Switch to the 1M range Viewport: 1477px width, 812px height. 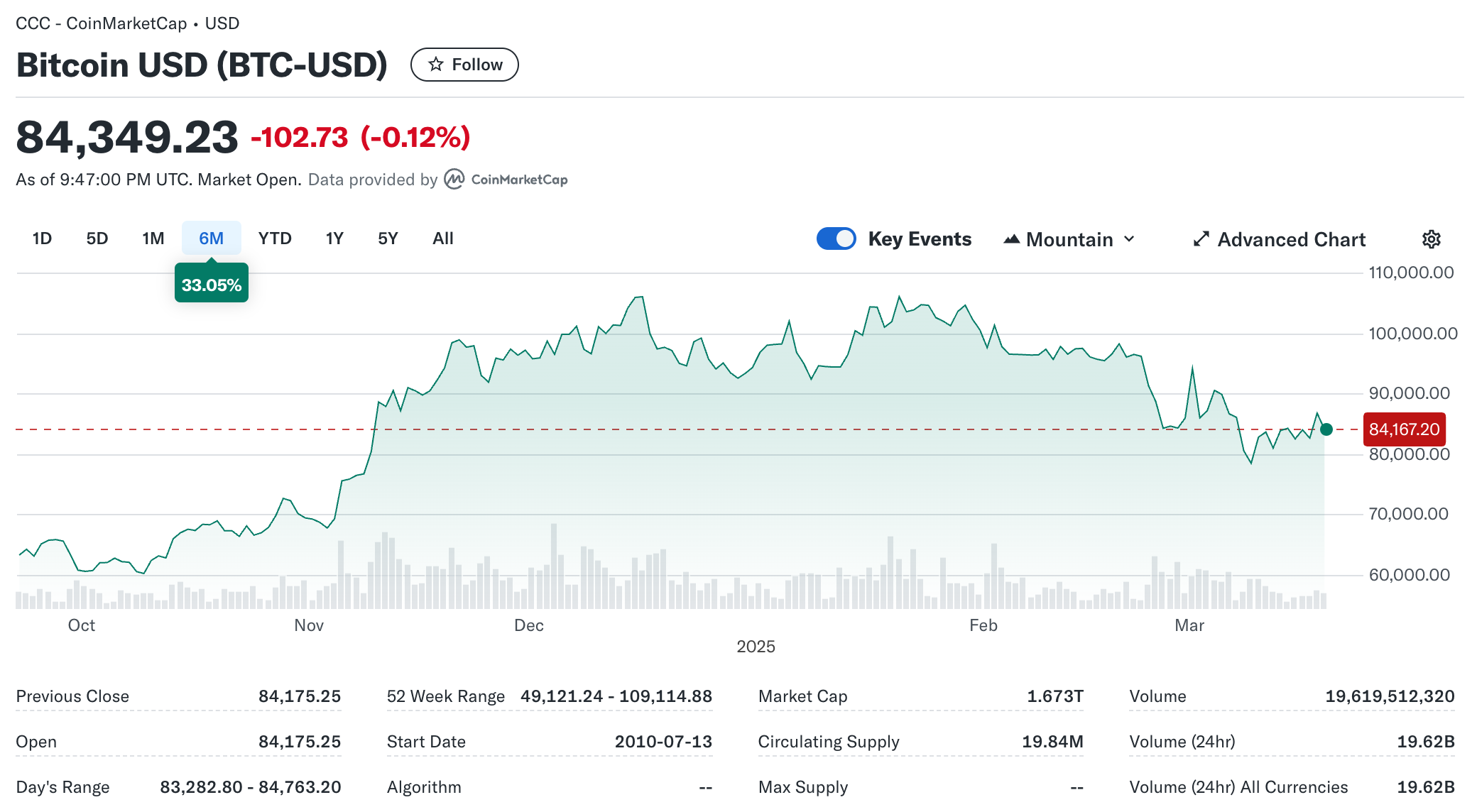click(153, 238)
